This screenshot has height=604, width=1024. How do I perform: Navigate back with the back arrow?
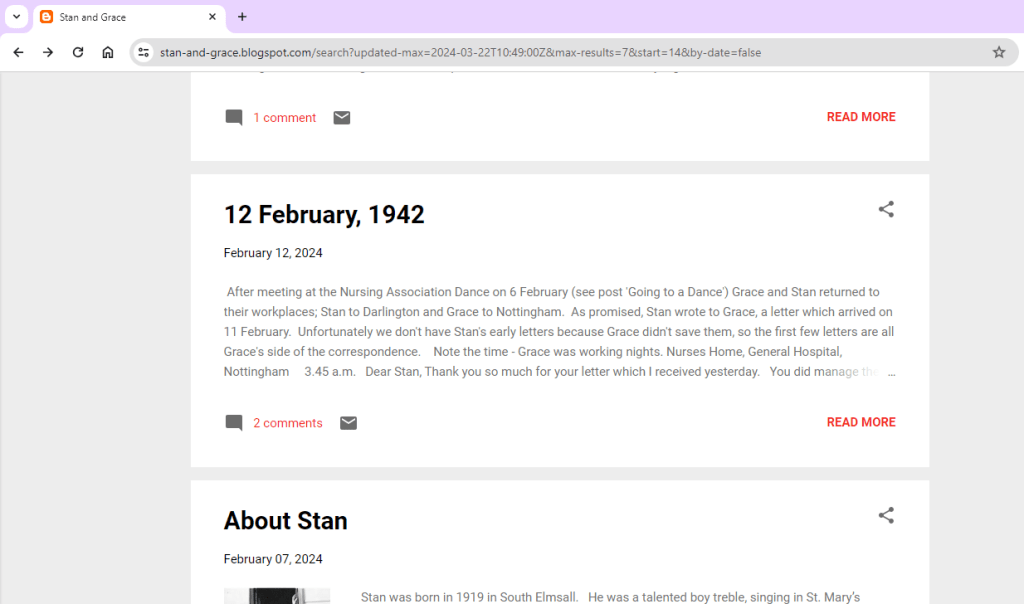click(18, 52)
